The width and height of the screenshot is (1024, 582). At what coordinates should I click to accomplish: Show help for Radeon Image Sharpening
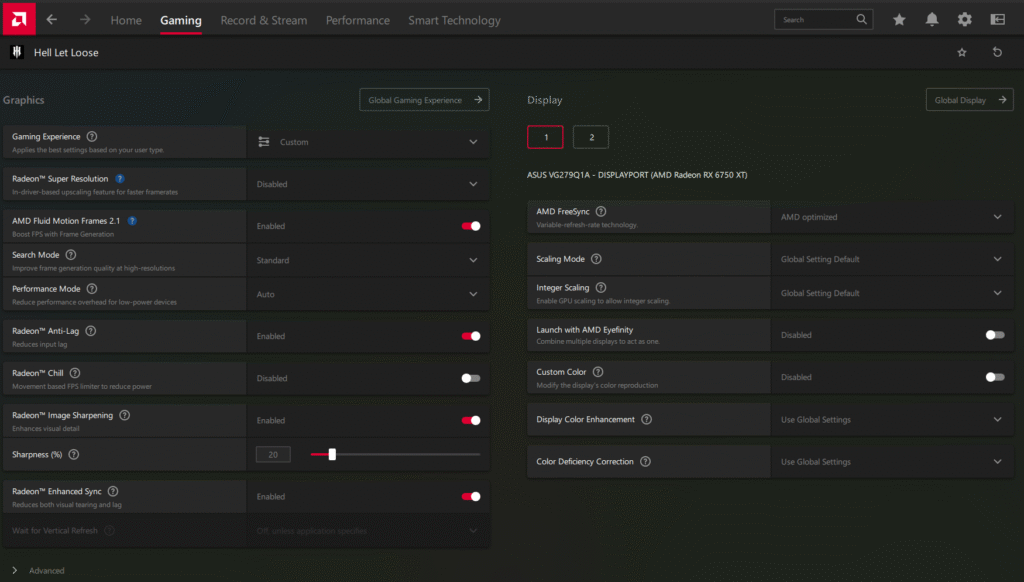coord(125,415)
